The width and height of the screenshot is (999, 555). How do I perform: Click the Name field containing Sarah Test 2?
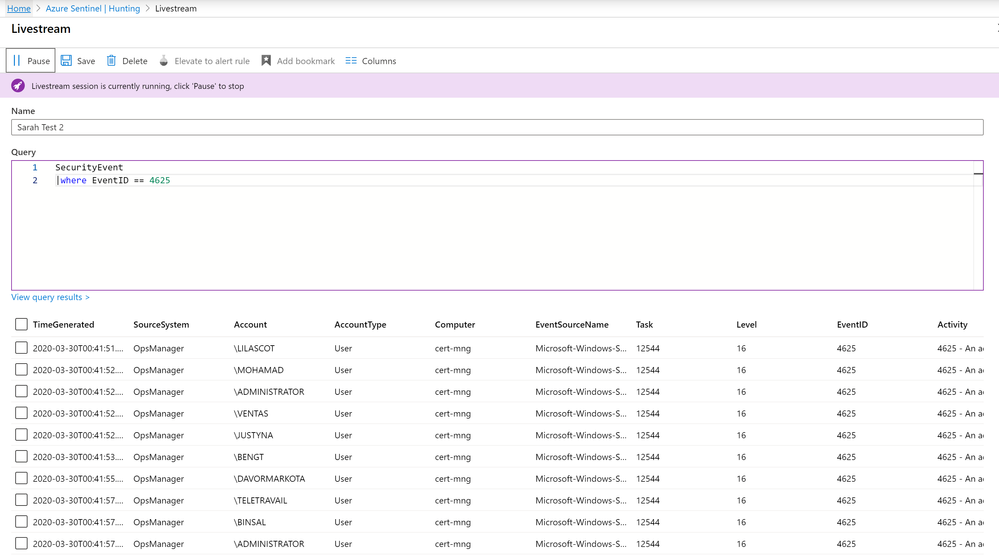point(497,127)
